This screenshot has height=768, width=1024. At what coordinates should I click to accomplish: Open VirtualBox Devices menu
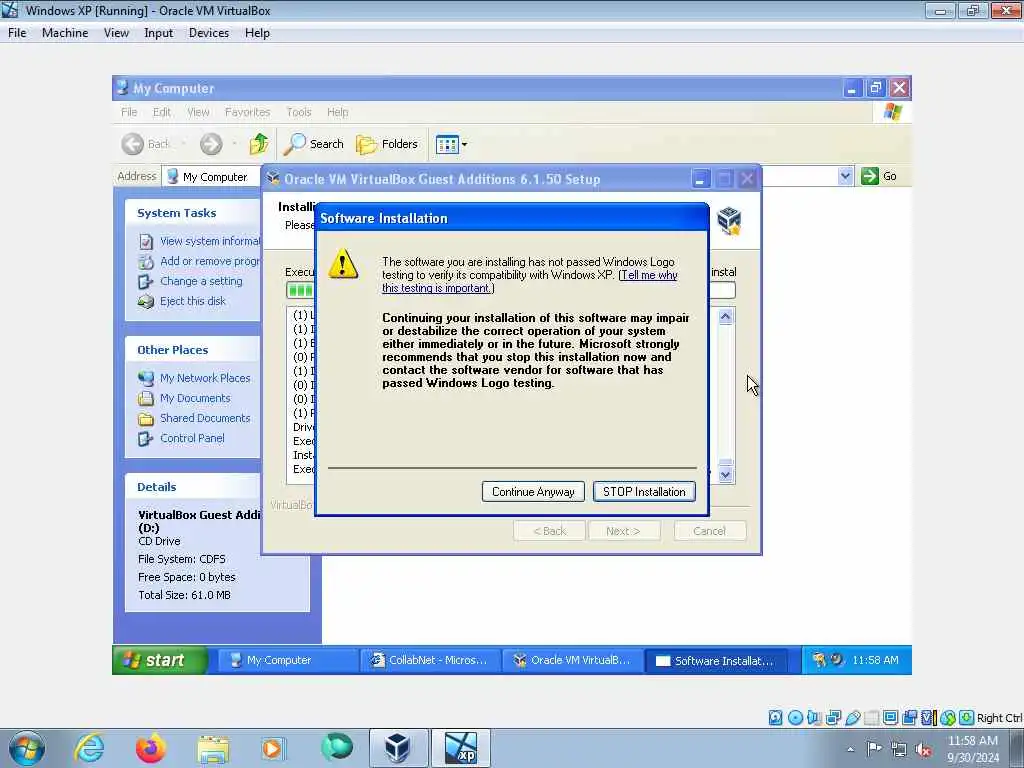coord(209,33)
